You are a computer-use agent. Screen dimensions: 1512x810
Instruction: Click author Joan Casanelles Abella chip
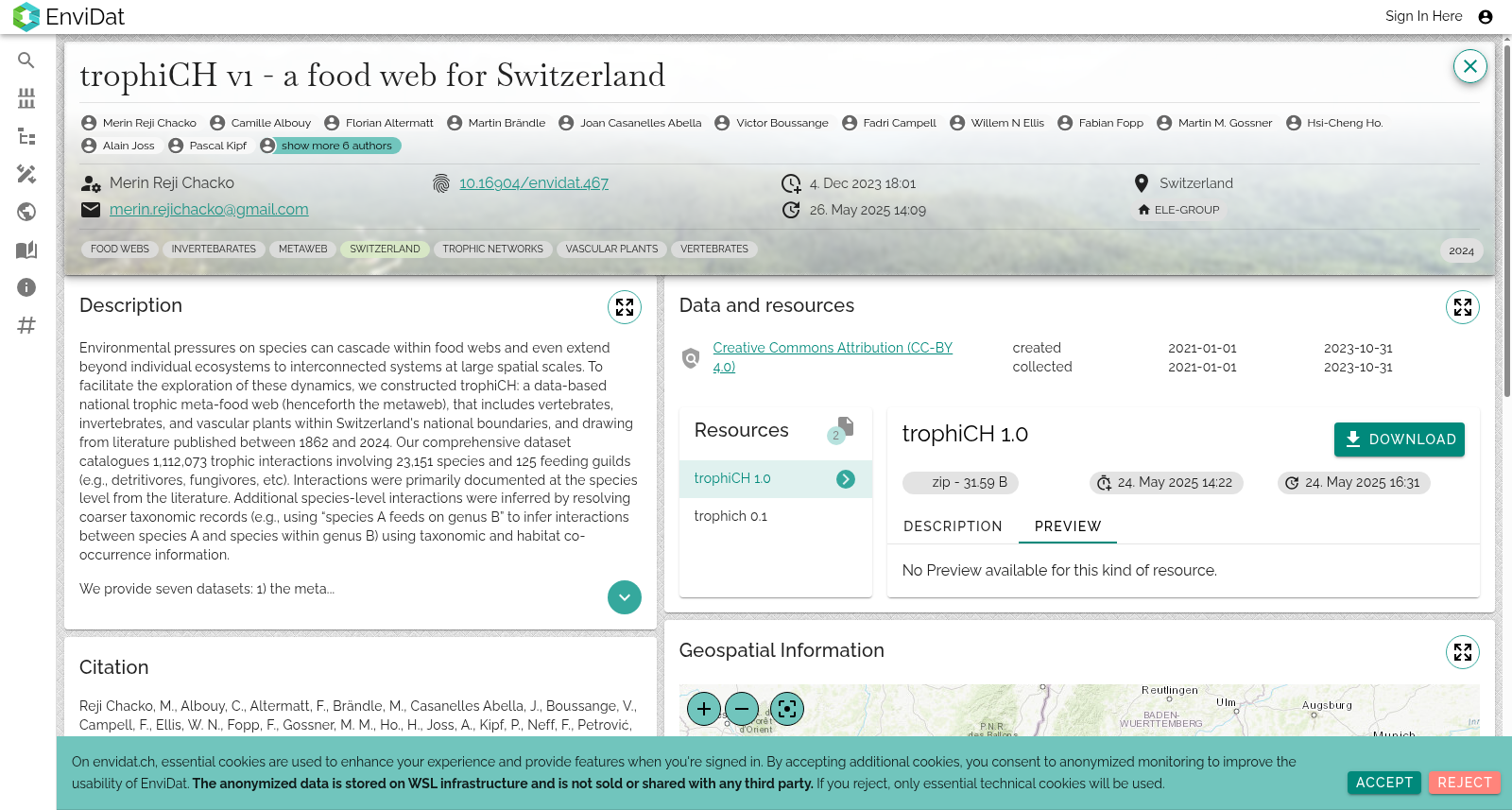click(631, 123)
